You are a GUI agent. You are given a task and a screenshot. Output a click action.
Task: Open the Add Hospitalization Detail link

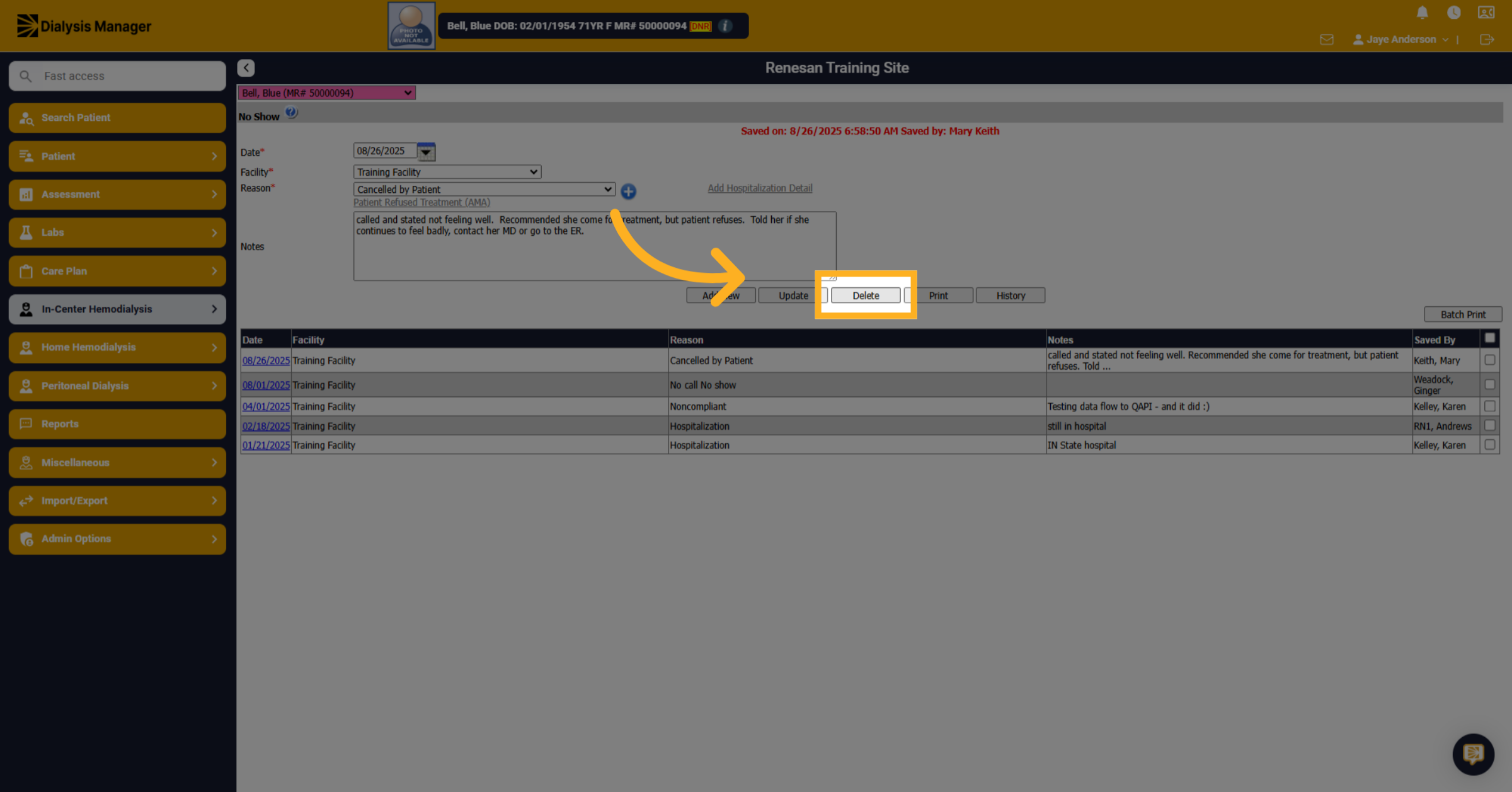[760, 188]
